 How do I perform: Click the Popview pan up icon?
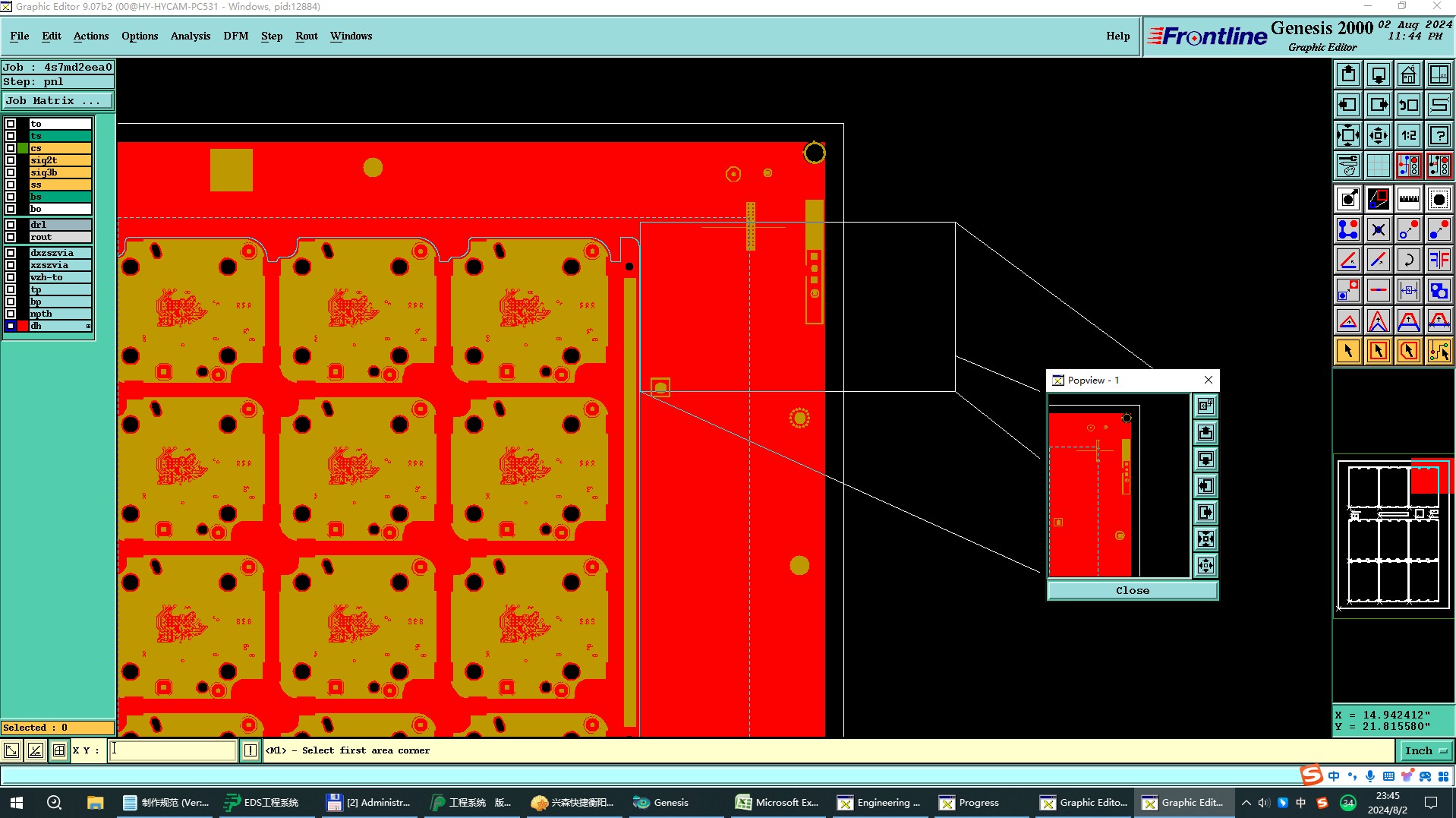point(1205,433)
